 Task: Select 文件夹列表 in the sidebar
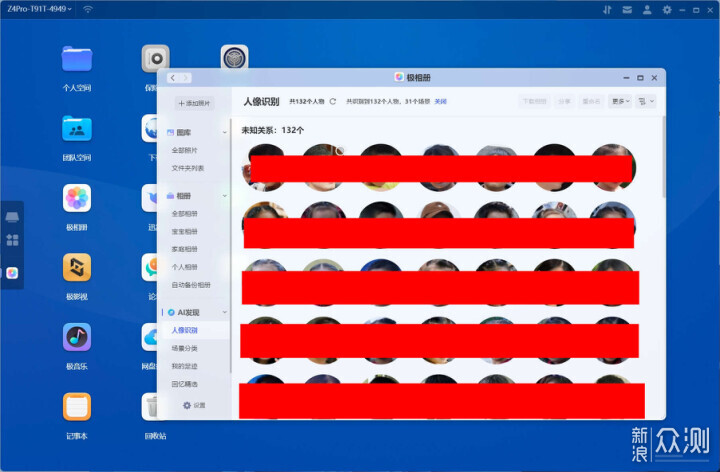188,168
